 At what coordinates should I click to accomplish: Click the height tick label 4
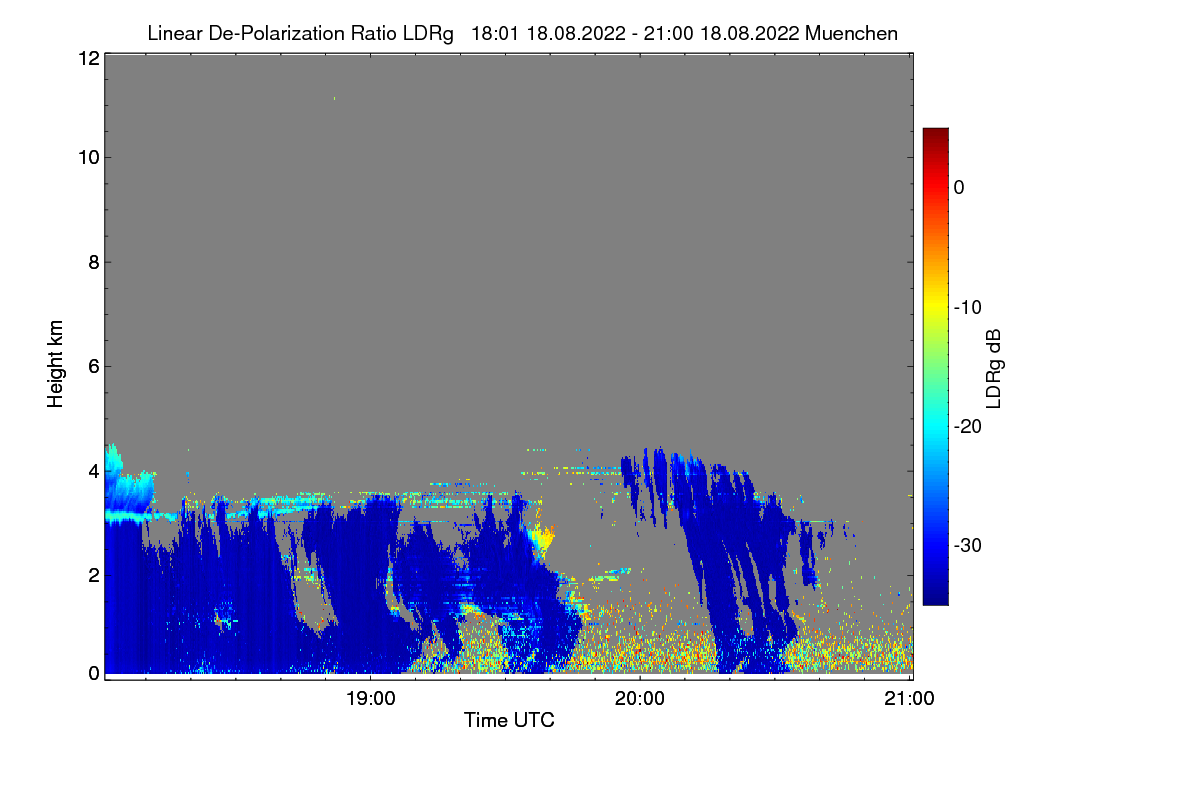[x=93, y=470]
